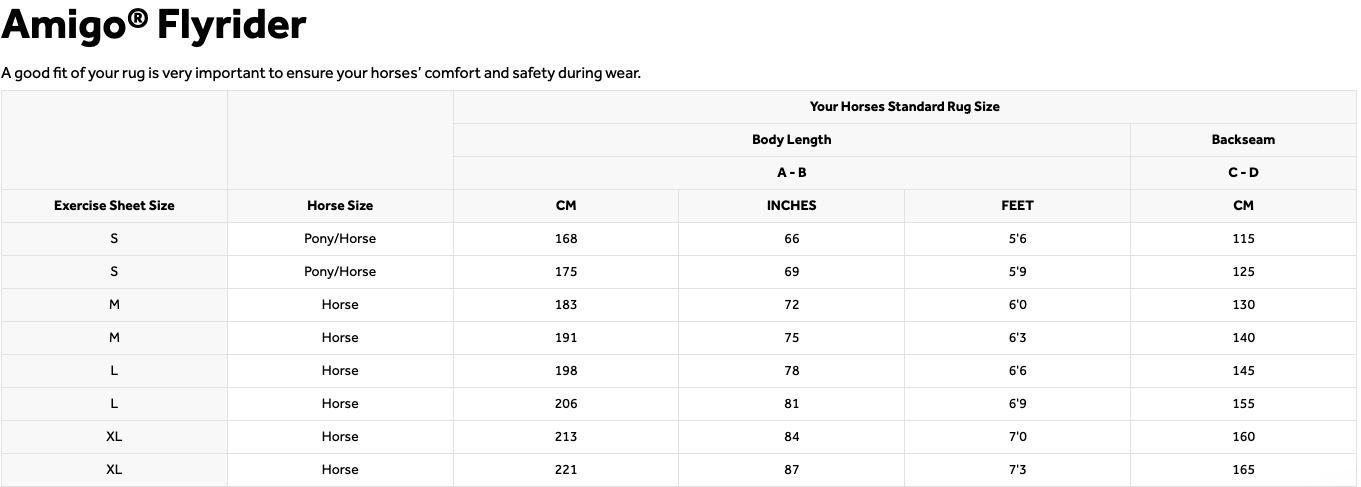
Task: Click the 145 backseam value cell
Action: [1243, 371]
